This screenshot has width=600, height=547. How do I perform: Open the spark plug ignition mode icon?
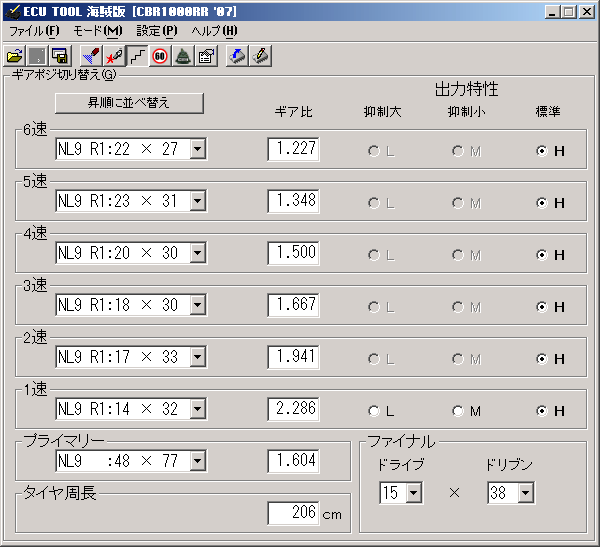pyautogui.click(x=114, y=56)
